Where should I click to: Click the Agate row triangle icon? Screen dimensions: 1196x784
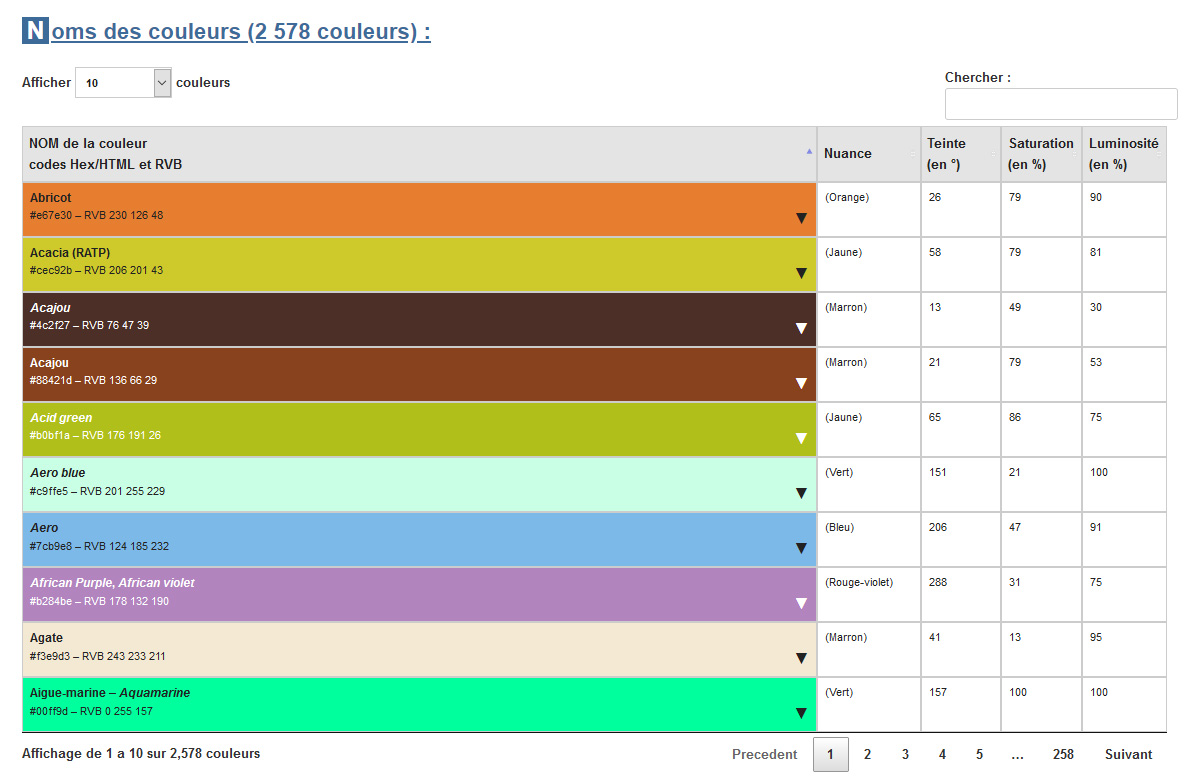[801, 658]
